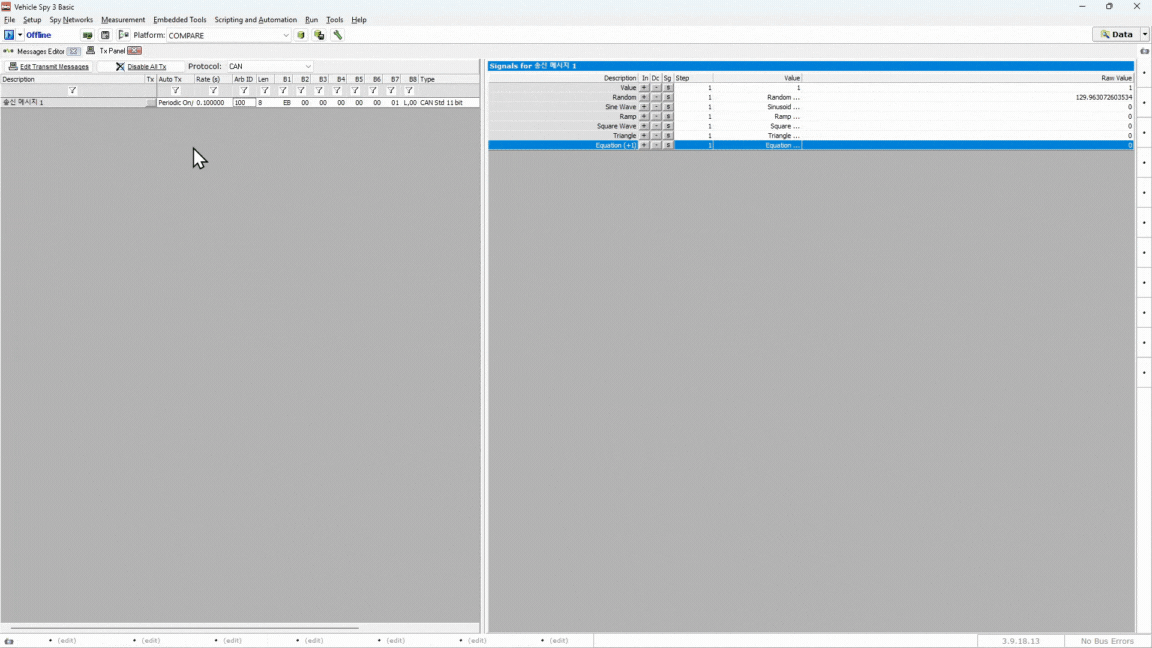This screenshot has height=648, width=1152.
Task: Open the Spy Networks menu
Action: point(71,20)
